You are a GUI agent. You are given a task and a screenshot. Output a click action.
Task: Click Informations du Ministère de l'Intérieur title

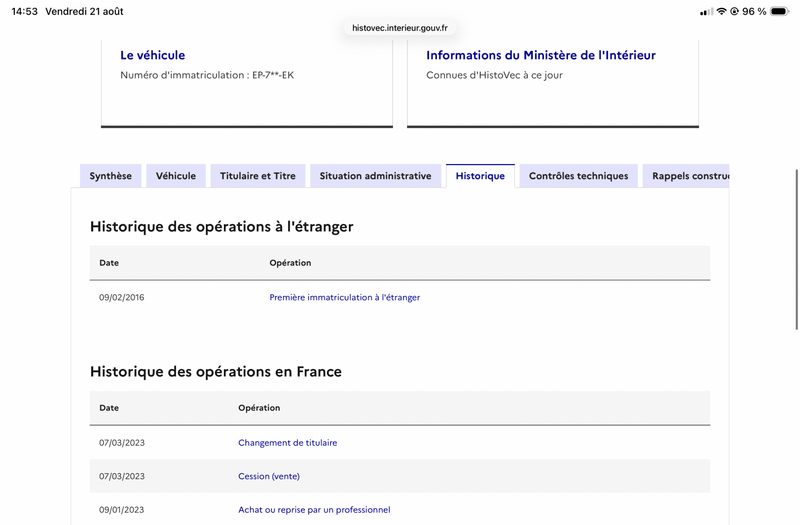[x=541, y=55]
